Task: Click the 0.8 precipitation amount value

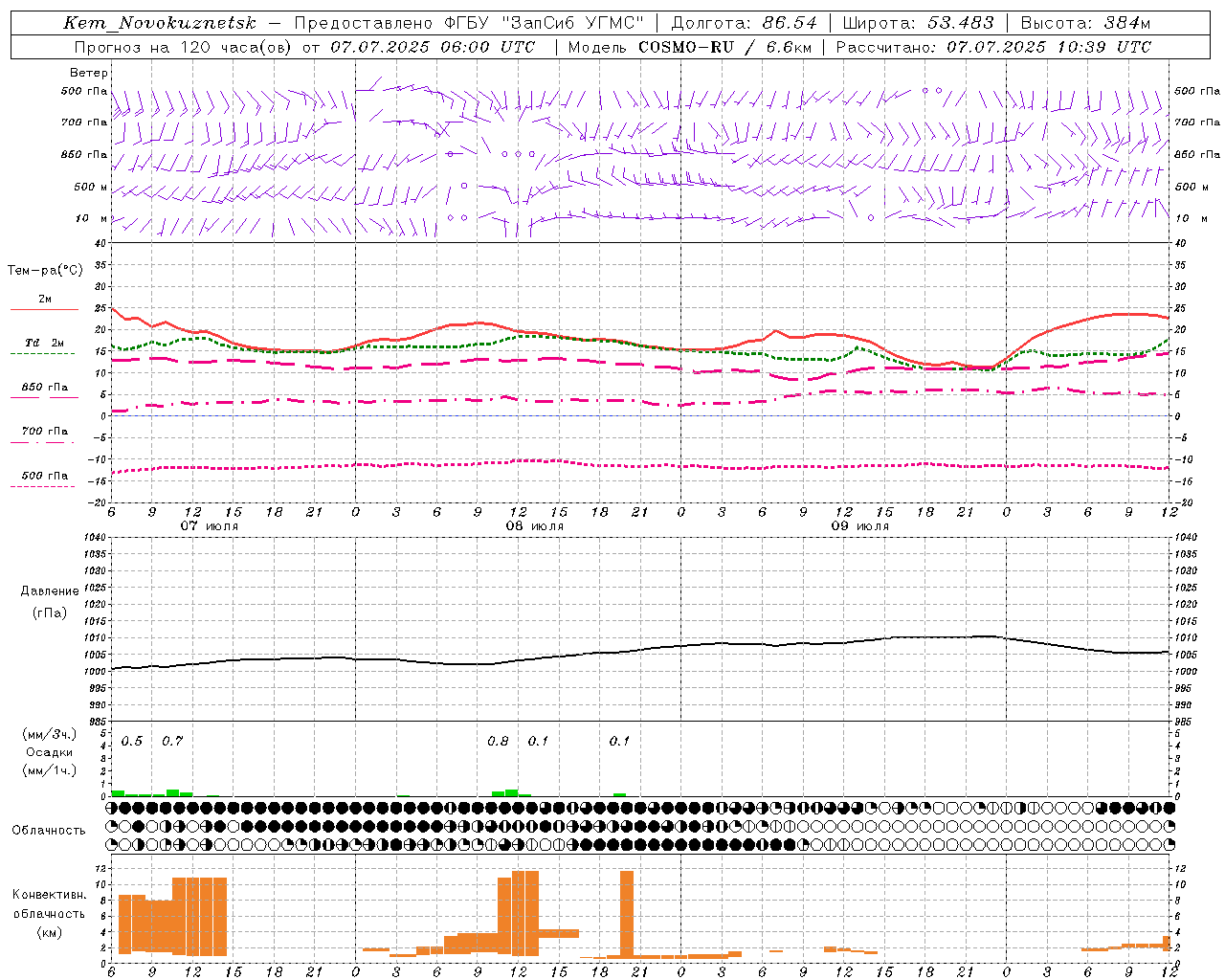Action: [x=498, y=742]
